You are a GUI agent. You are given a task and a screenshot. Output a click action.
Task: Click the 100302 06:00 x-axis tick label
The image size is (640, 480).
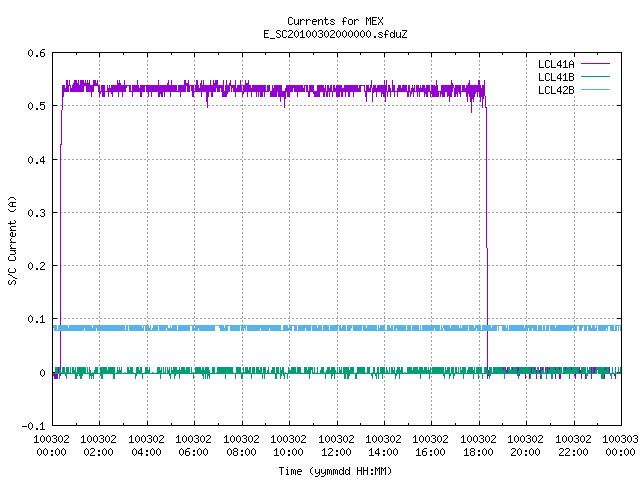pos(193,446)
